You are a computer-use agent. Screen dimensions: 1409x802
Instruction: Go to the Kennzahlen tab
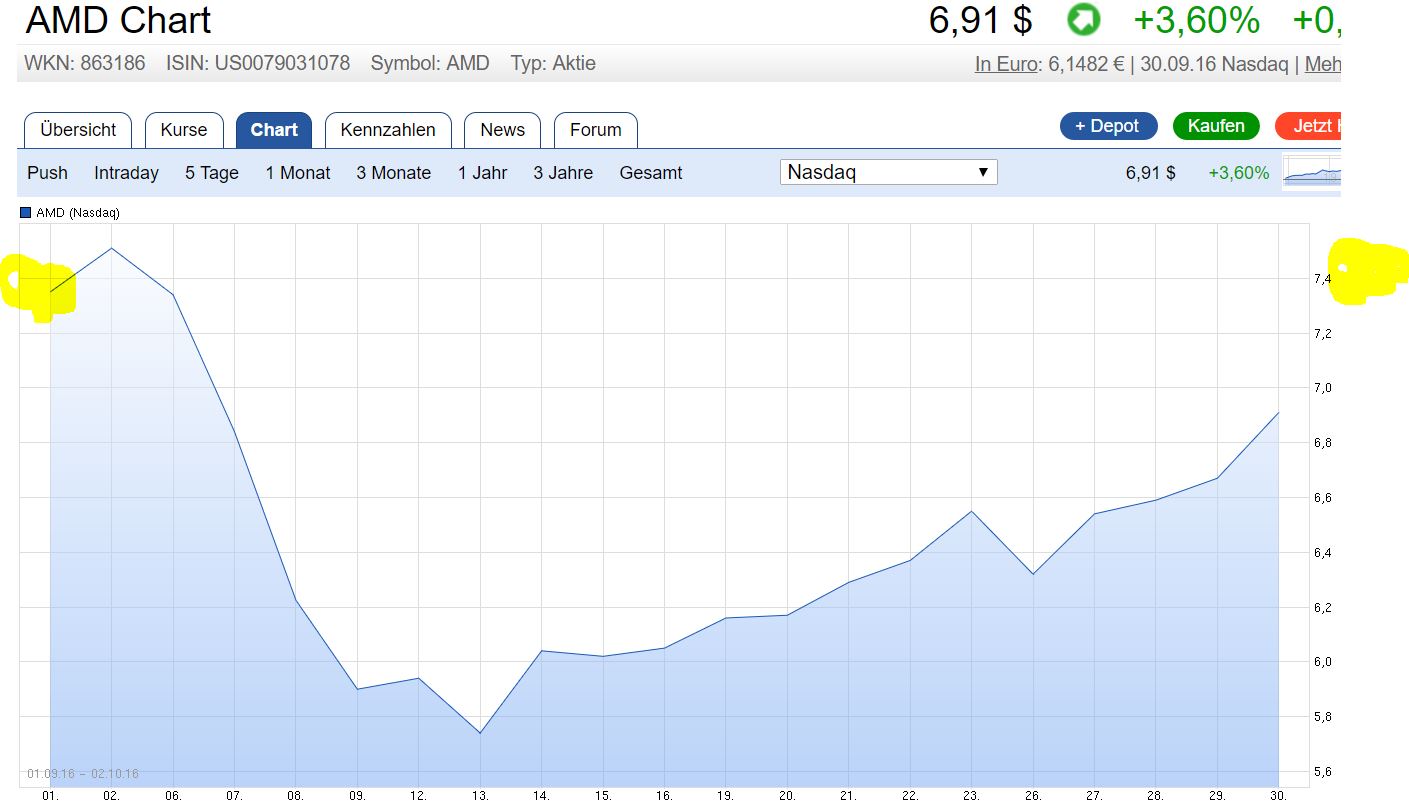[388, 130]
